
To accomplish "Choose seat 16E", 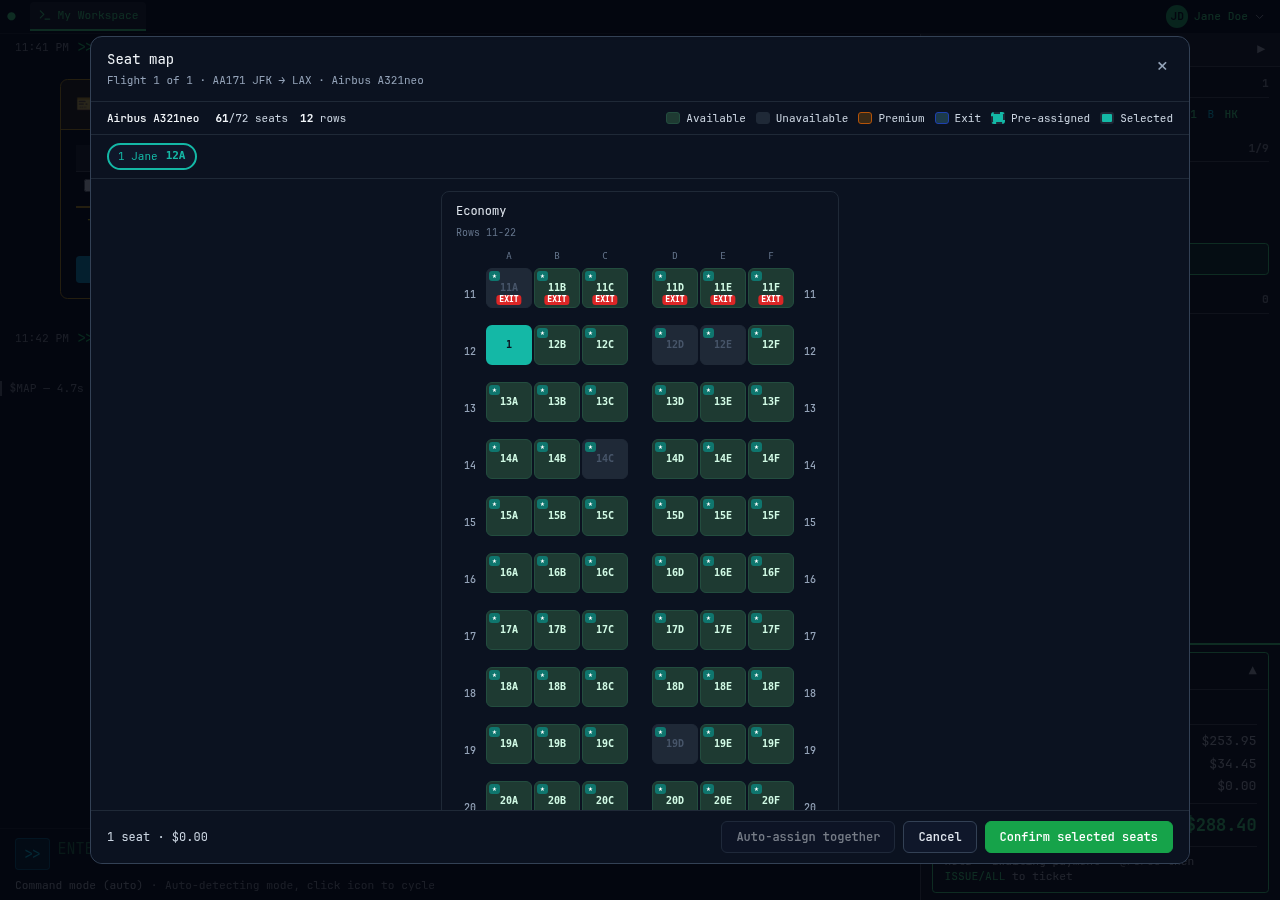I will 723,573.
